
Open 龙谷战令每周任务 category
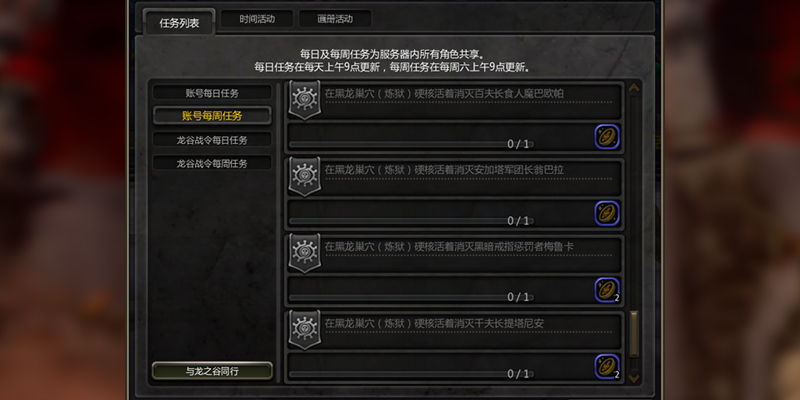(x=212, y=163)
